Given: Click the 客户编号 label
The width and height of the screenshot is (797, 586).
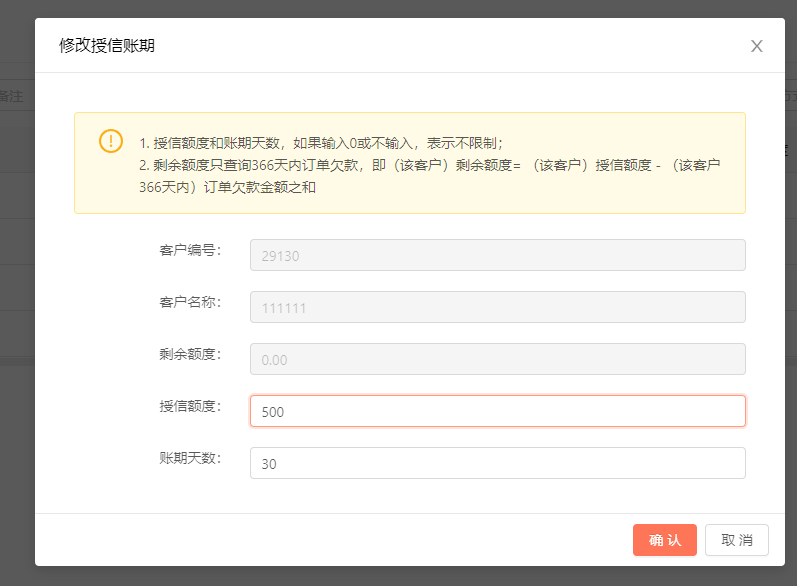Looking at the screenshot, I should (190, 250).
